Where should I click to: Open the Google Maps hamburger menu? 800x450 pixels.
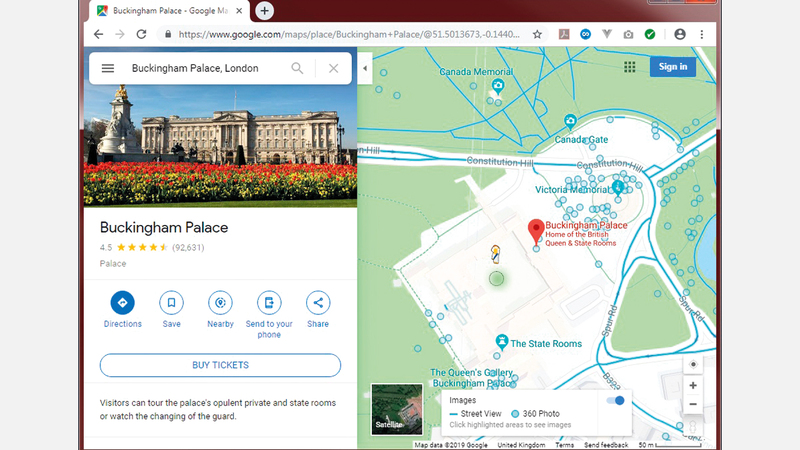click(108, 69)
